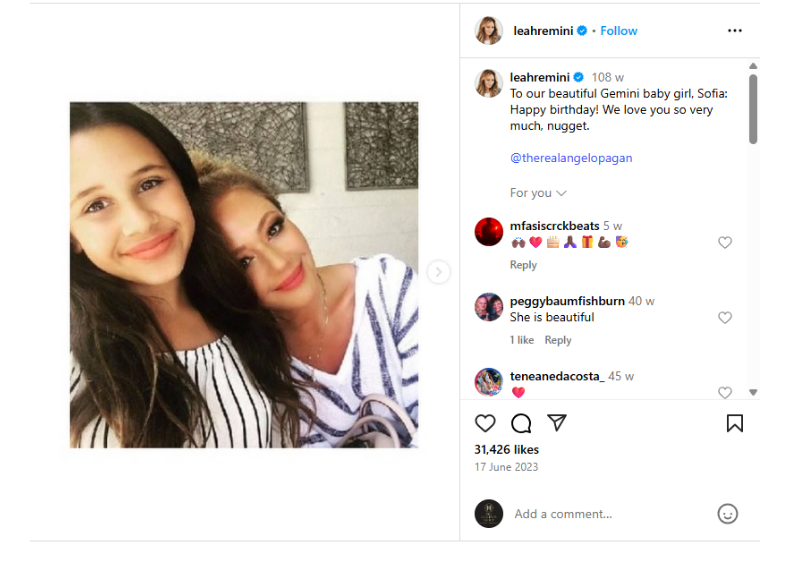Image resolution: width=786 pixels, height=580 pixels.
Task: Like the post with the heart icon
Action: [485, 423]
